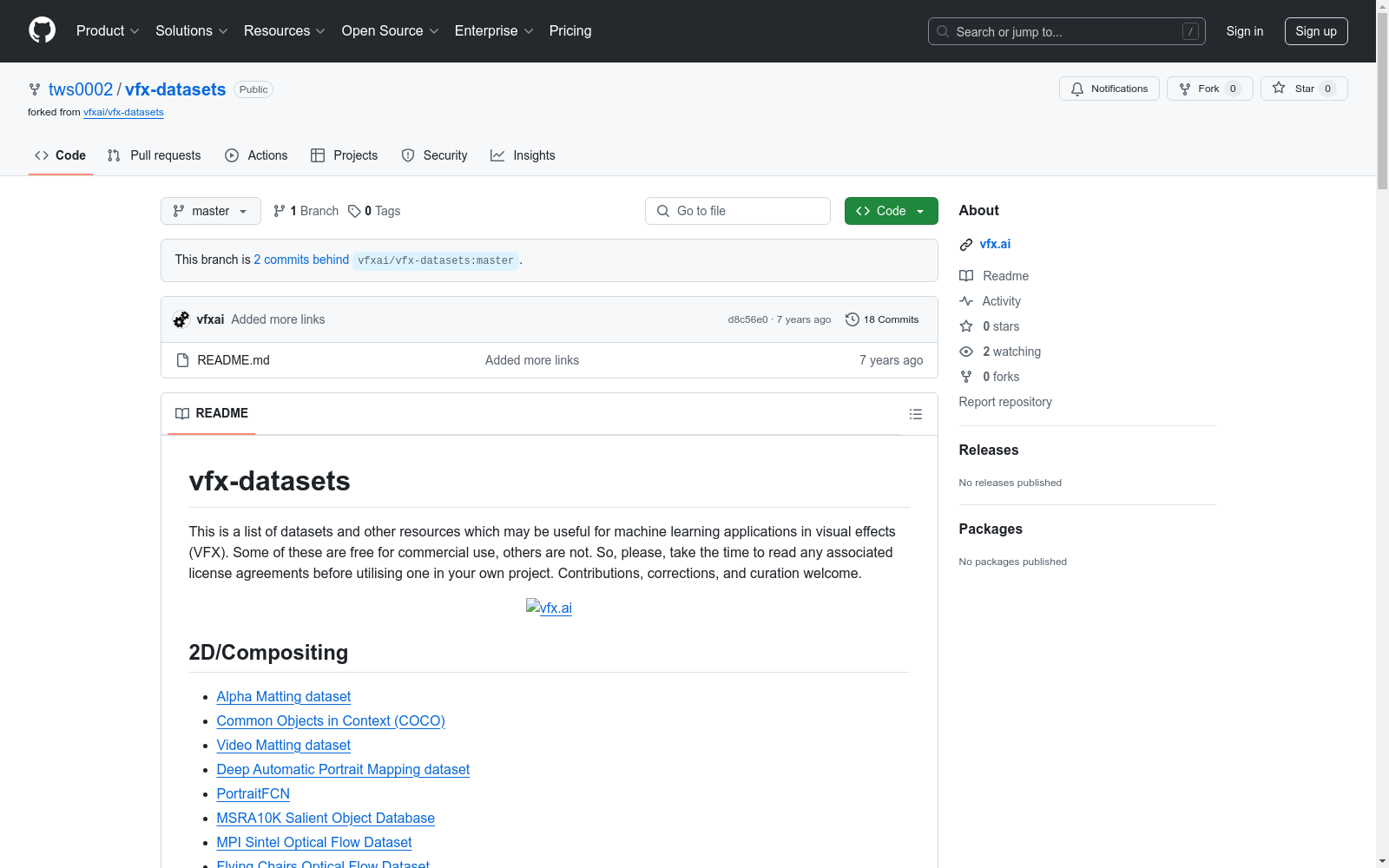Open the README outline list icon
This screenshot has height=868, width=1389.
(x=915, y=414)
